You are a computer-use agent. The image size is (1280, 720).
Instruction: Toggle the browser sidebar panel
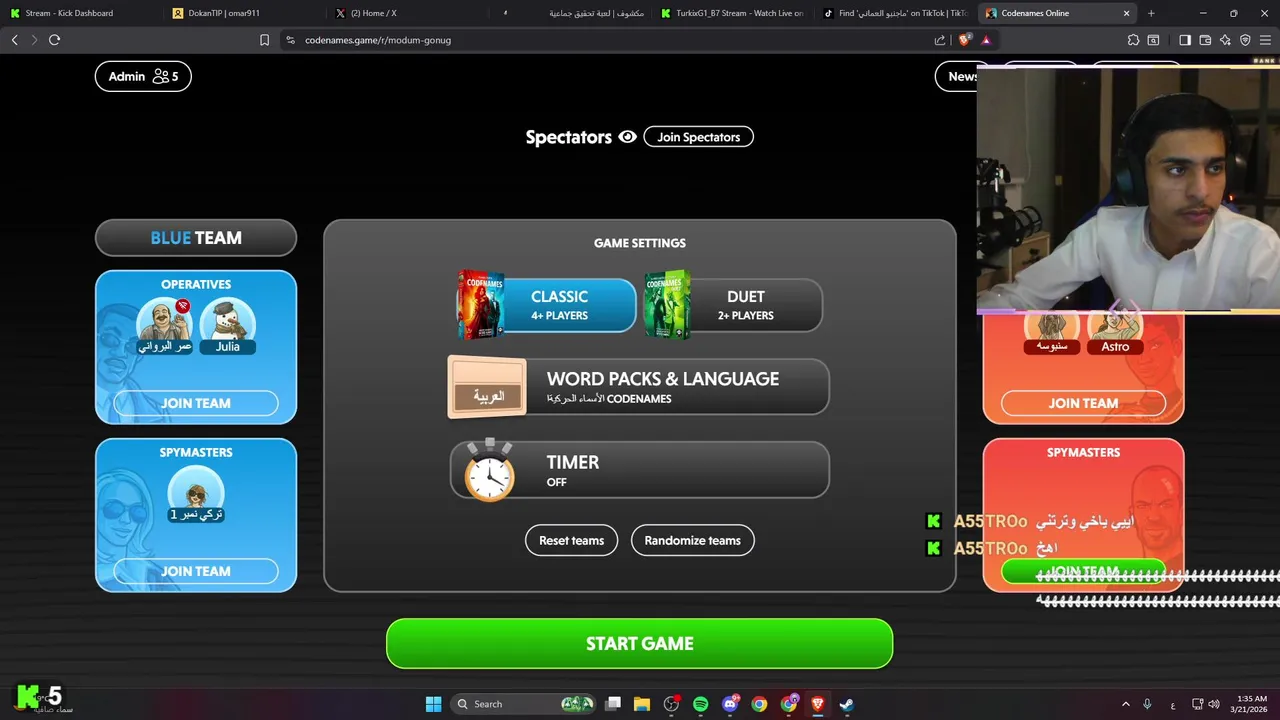[x=1185, y=40]
